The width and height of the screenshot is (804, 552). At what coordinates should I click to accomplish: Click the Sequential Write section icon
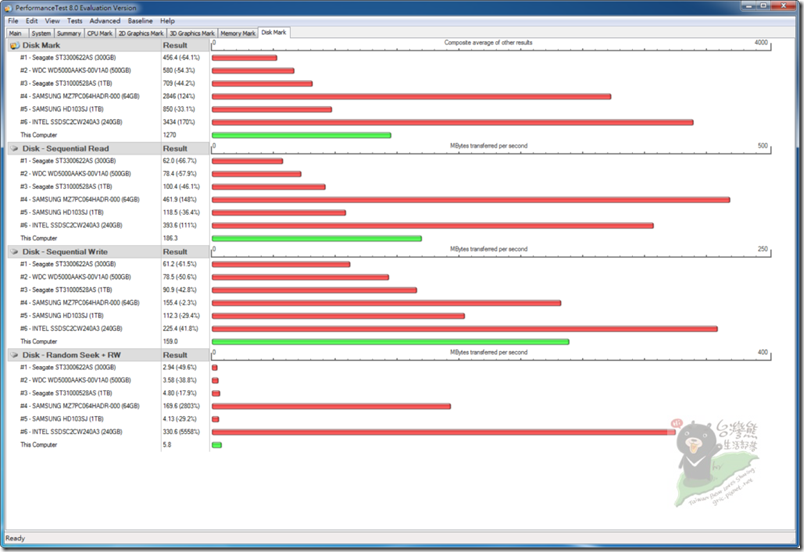tap(14, 252)
